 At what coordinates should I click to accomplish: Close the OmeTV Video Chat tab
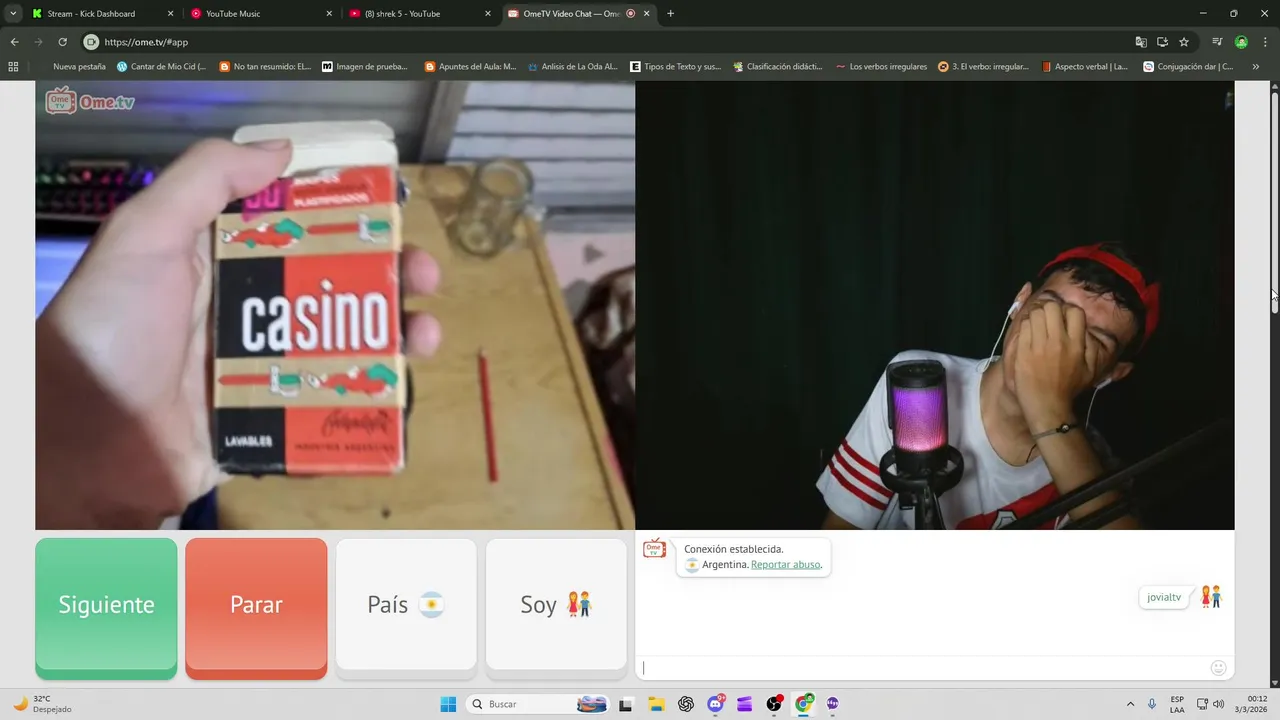647,14
